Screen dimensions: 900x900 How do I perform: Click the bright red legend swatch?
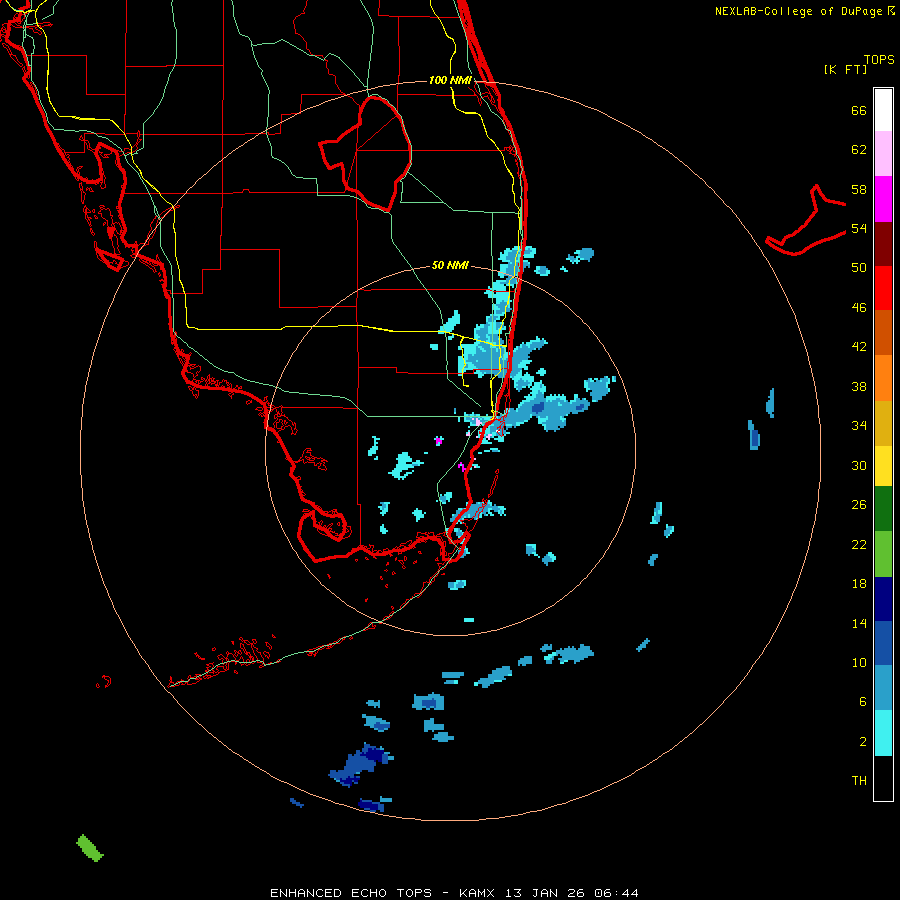click(x=883, y=288)
